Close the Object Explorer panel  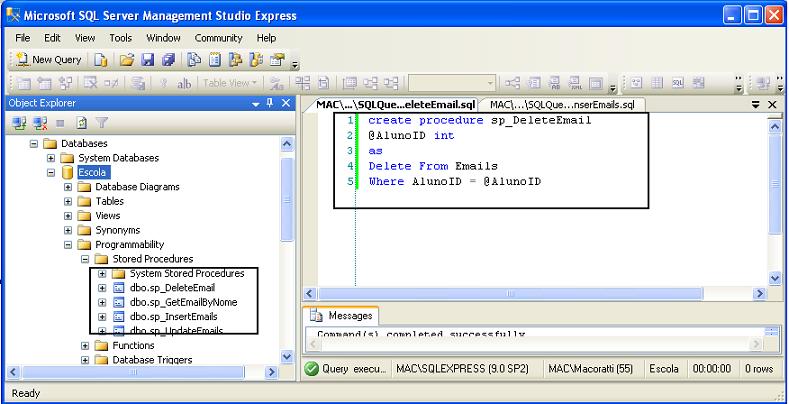pos(285,103)
